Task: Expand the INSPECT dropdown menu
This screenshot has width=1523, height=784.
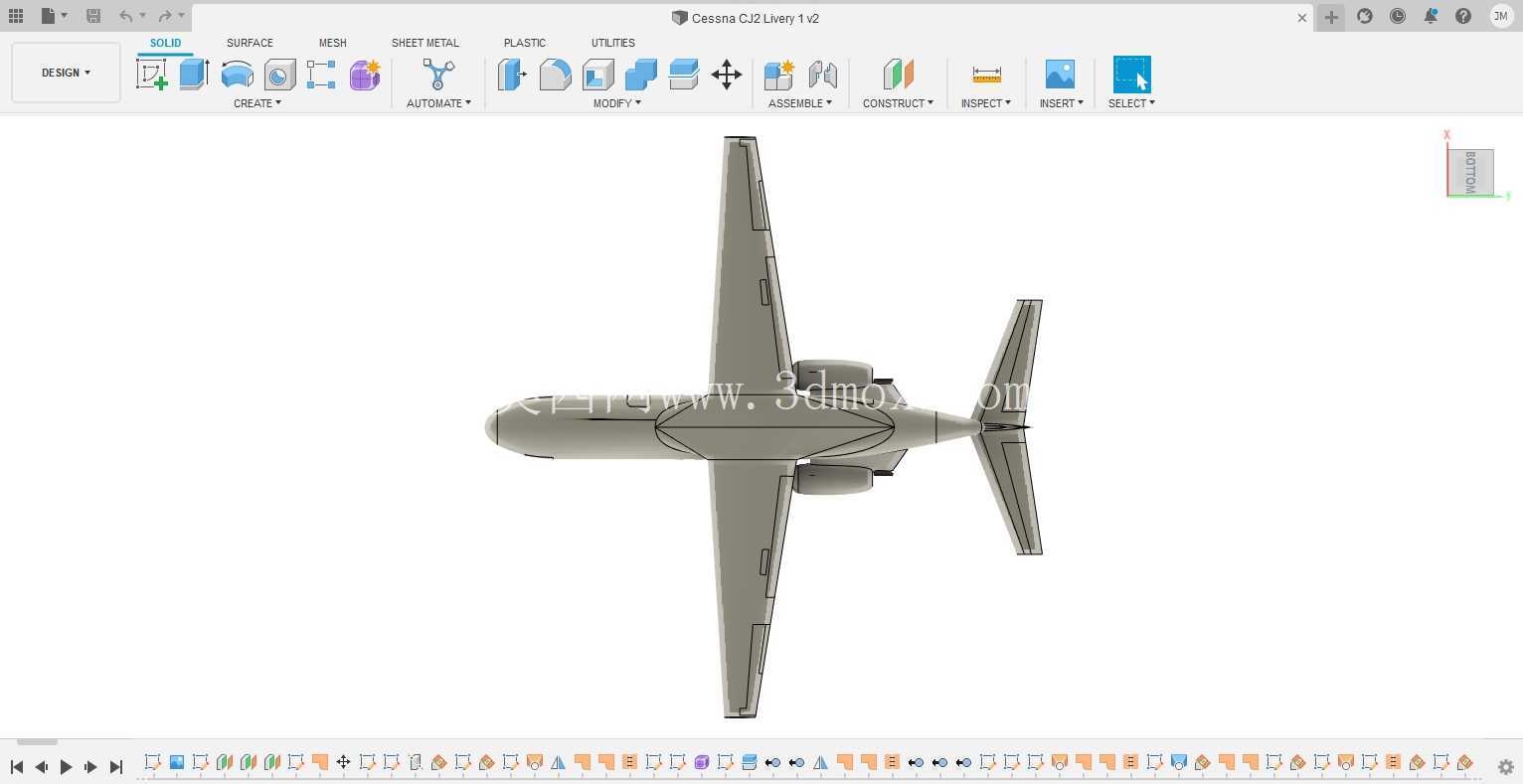Action: (986, 103)
